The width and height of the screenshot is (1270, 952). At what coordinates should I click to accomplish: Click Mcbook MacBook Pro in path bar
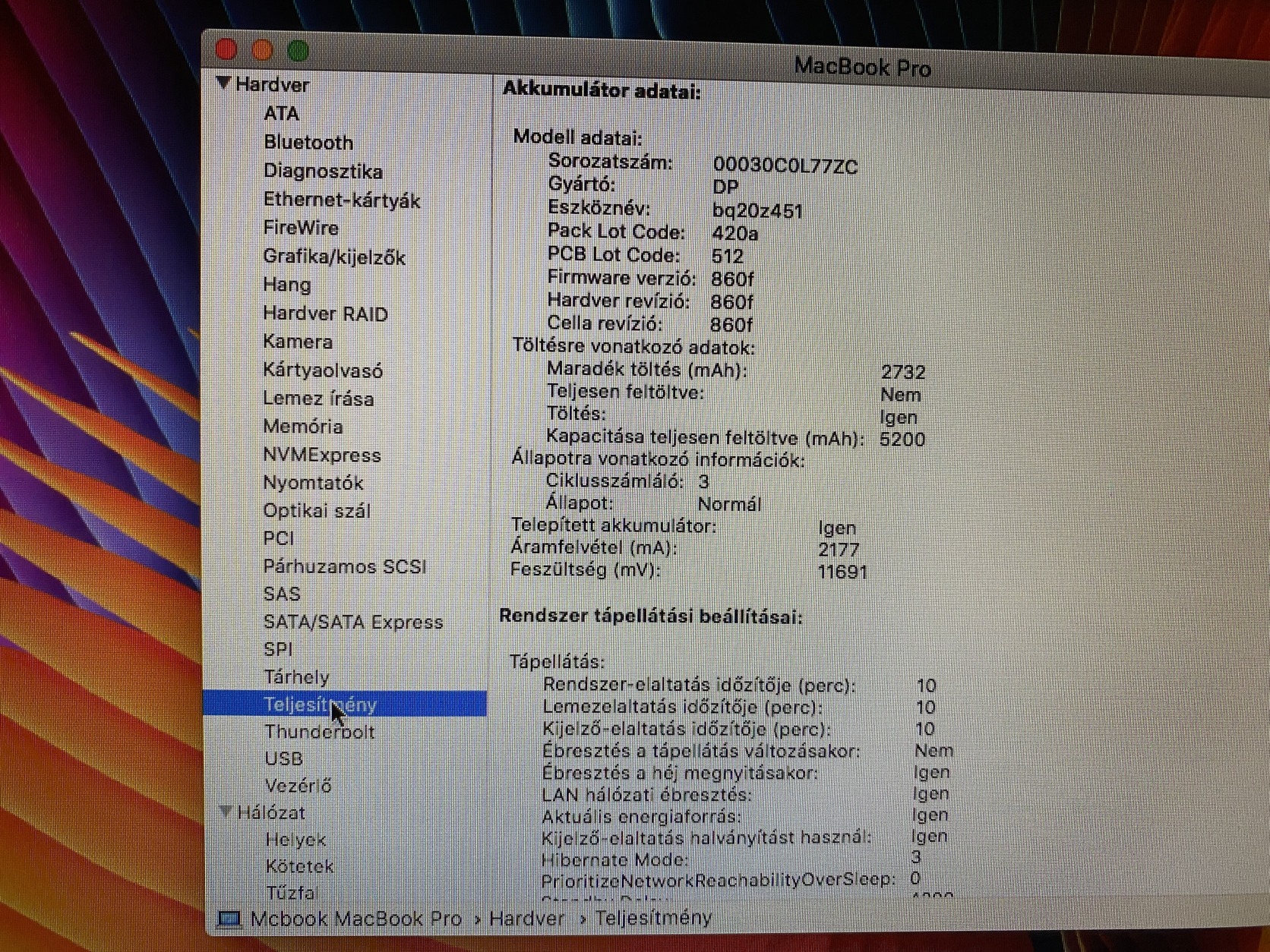[355, 919]
